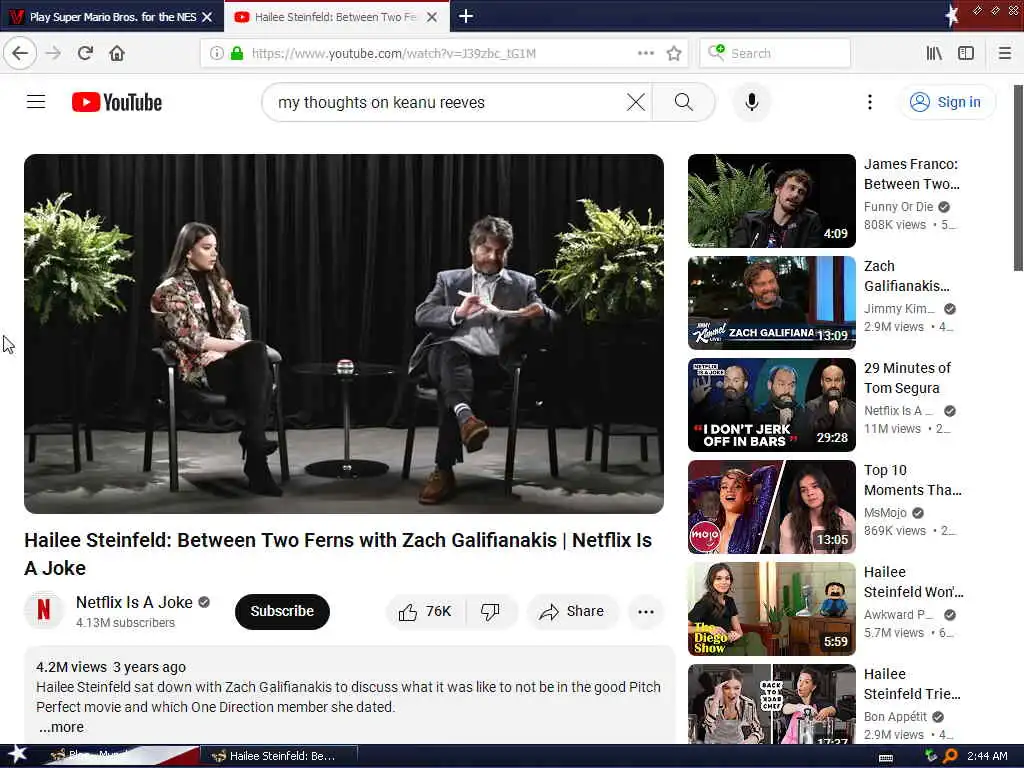Search with your voice microphone

[x=752, y=102]
